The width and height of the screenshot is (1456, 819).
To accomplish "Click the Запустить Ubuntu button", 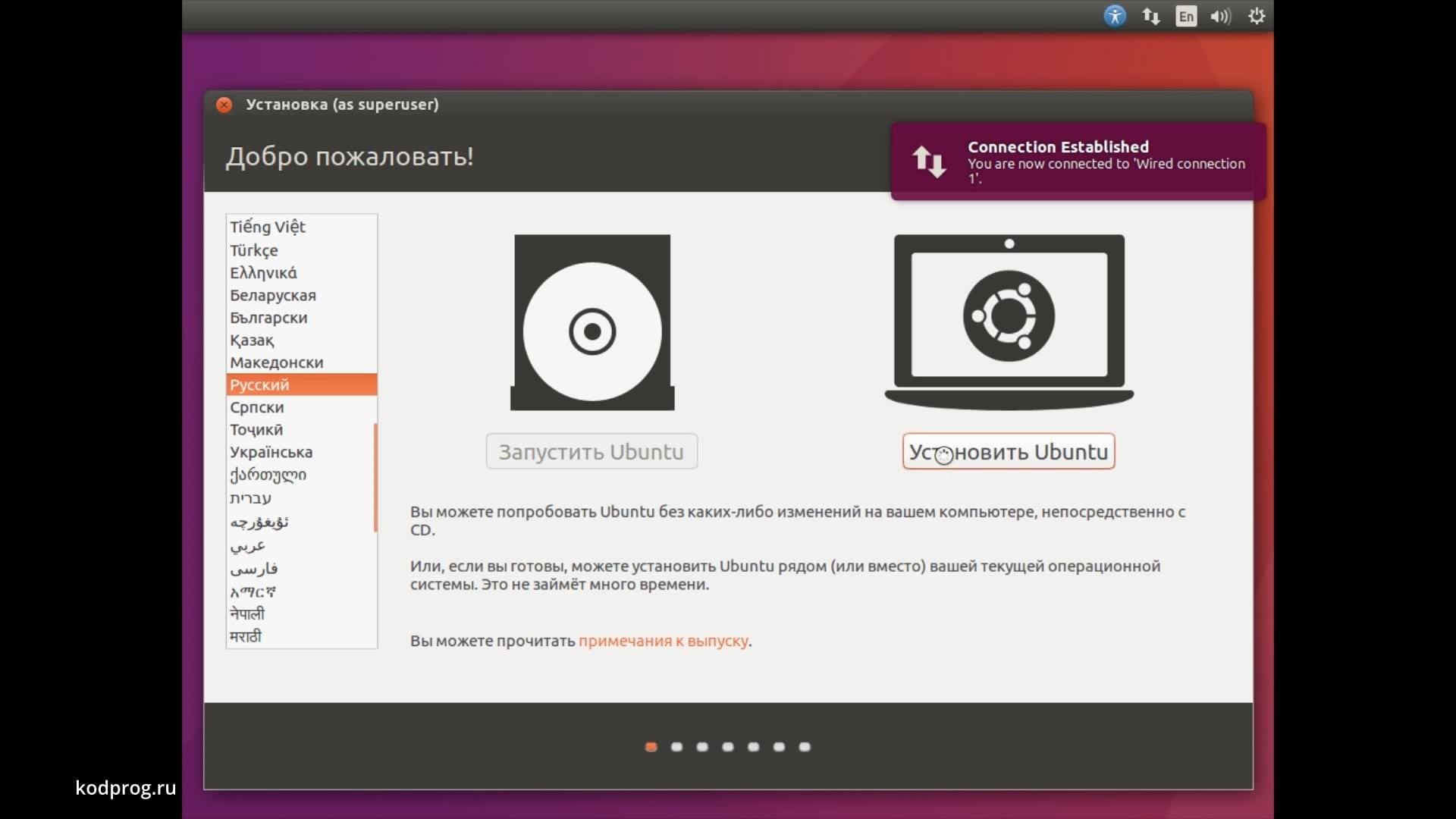I will [x=591, y=451].
